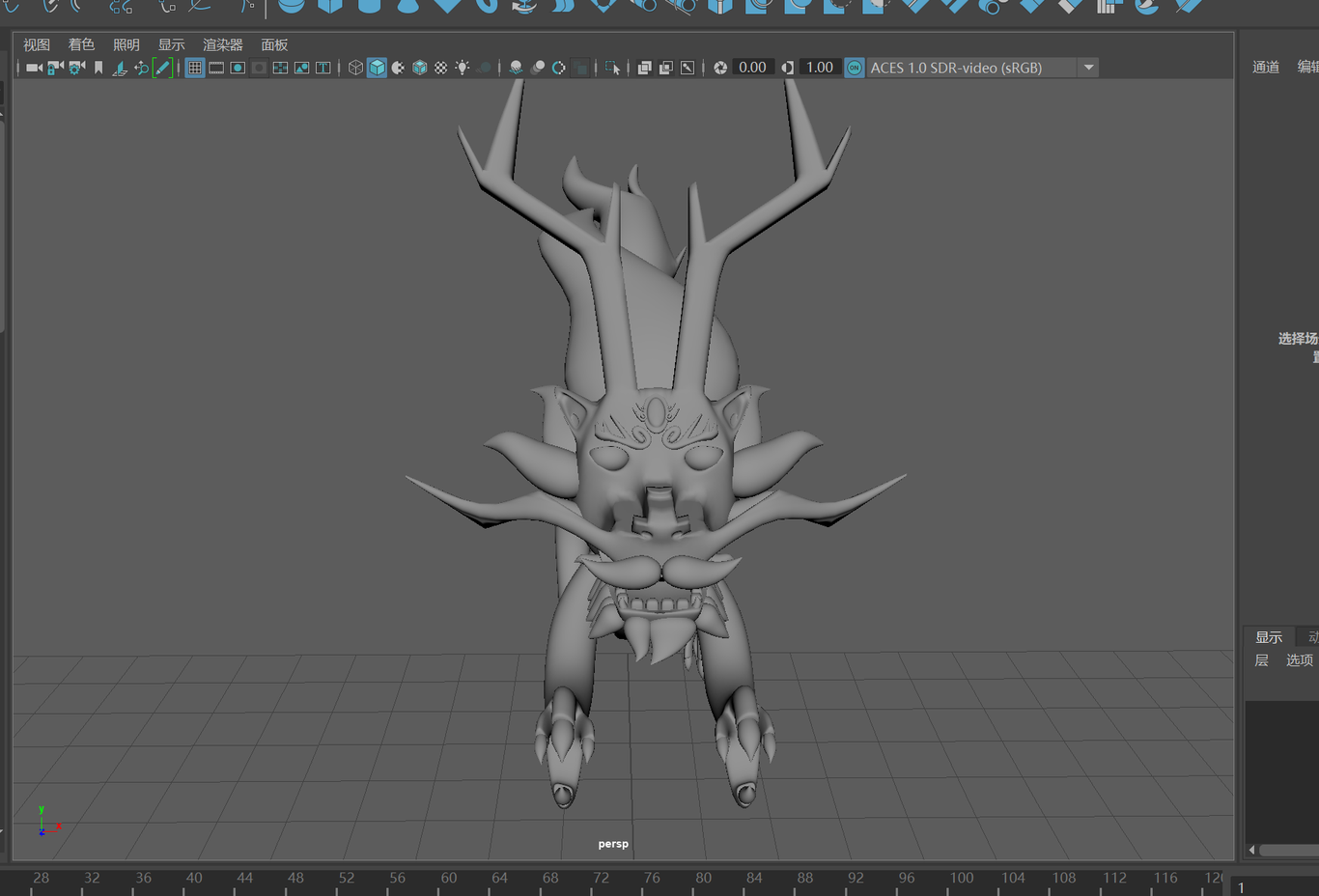Viewport: 1319px width, 896px height.
Task: Click the persp camera label in the viewport
Action: click(613, 844)
